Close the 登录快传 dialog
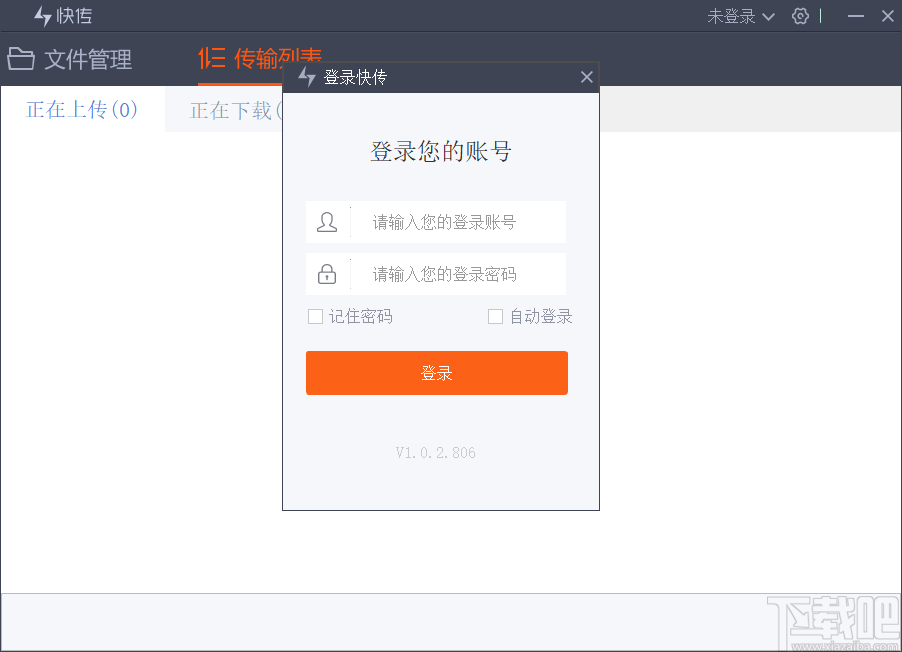The height and width of the screenshot is (652, 902). pyautogui.click(x=587, y=76)
